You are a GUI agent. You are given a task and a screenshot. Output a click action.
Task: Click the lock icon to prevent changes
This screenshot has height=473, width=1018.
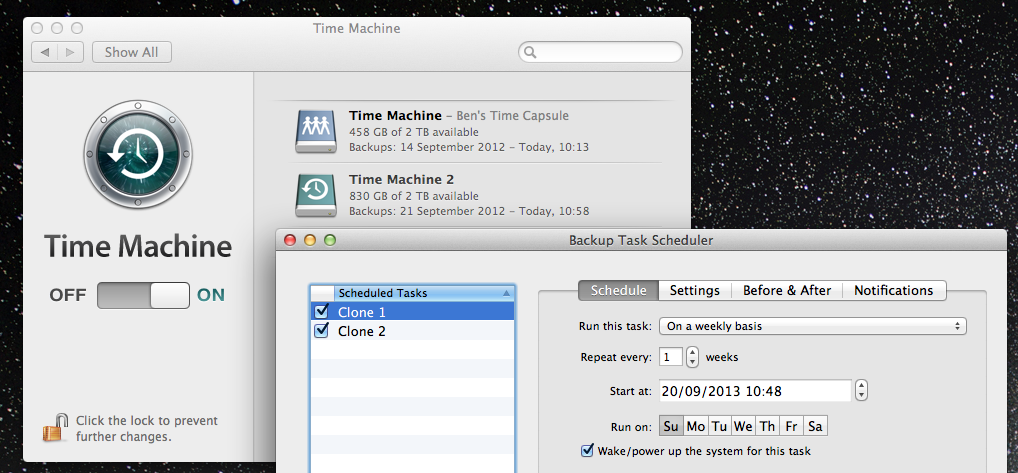[x=53, y=428]
